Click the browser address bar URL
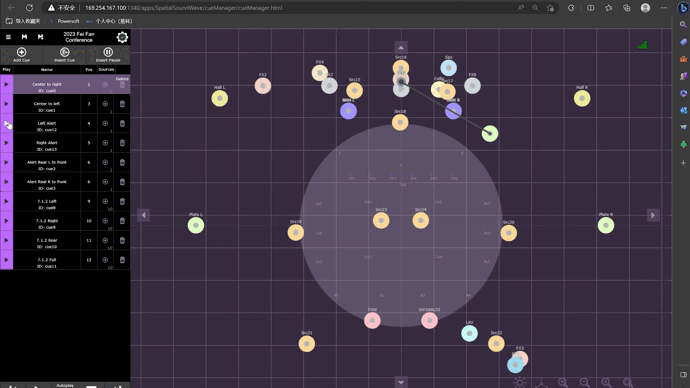Viewport: 690px width, 388px height. [184, 8]
